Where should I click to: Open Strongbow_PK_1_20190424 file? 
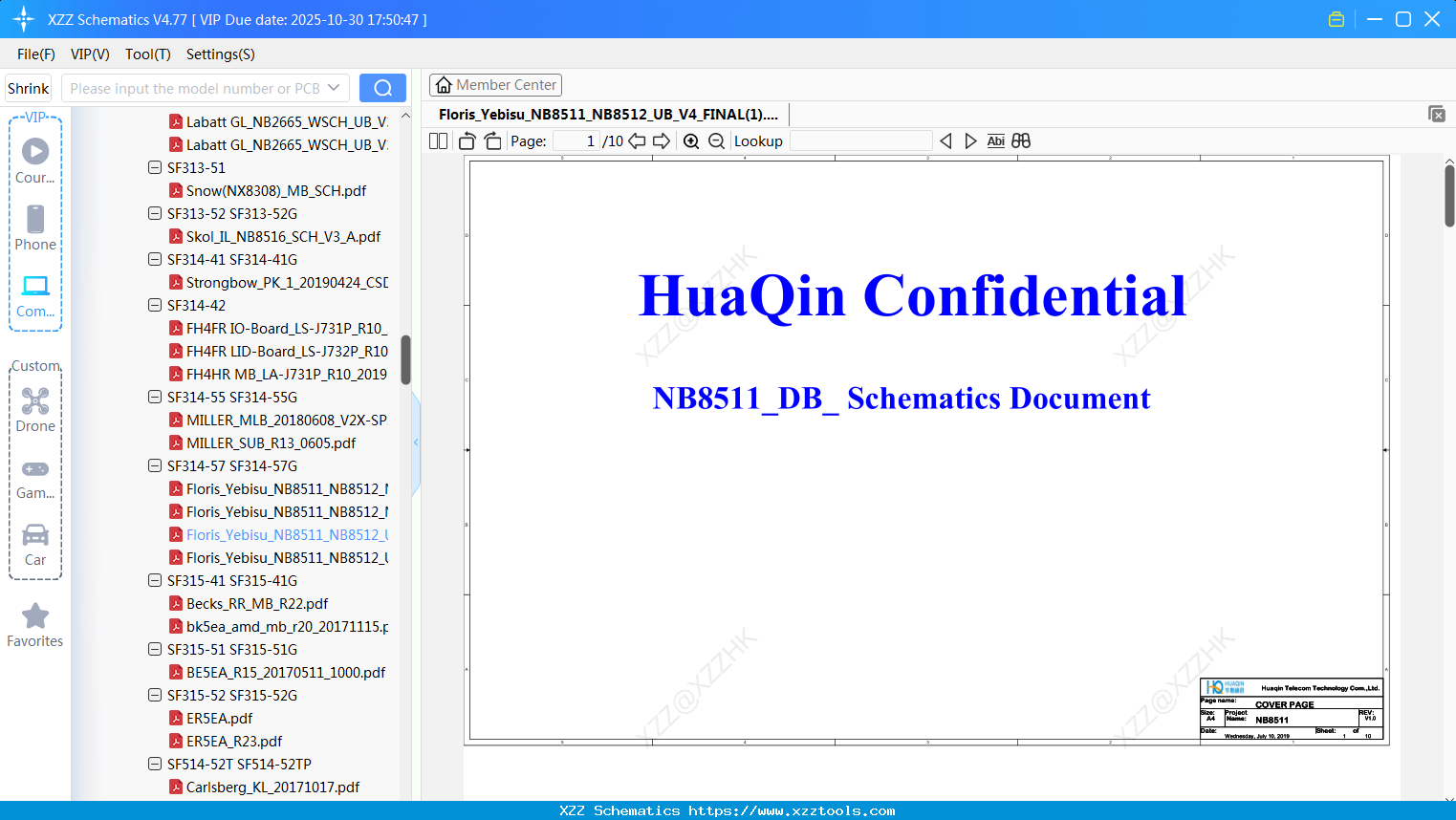click(287, 282)
